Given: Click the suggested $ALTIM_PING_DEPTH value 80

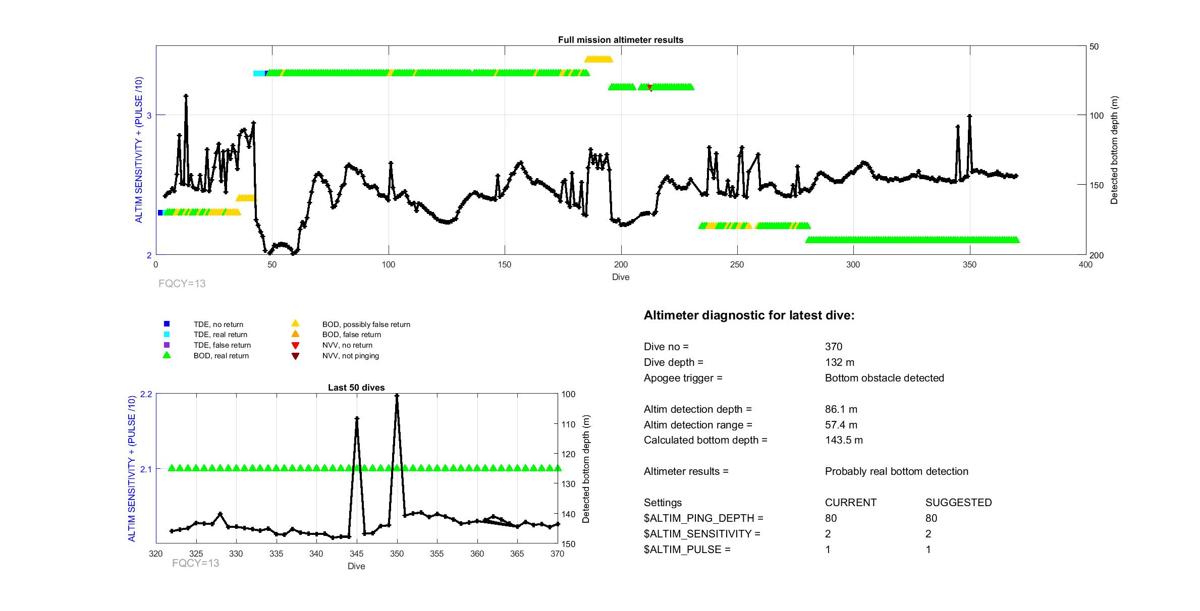Looking at the screenshot, I should pyautogui.click(x=932, y=518).
